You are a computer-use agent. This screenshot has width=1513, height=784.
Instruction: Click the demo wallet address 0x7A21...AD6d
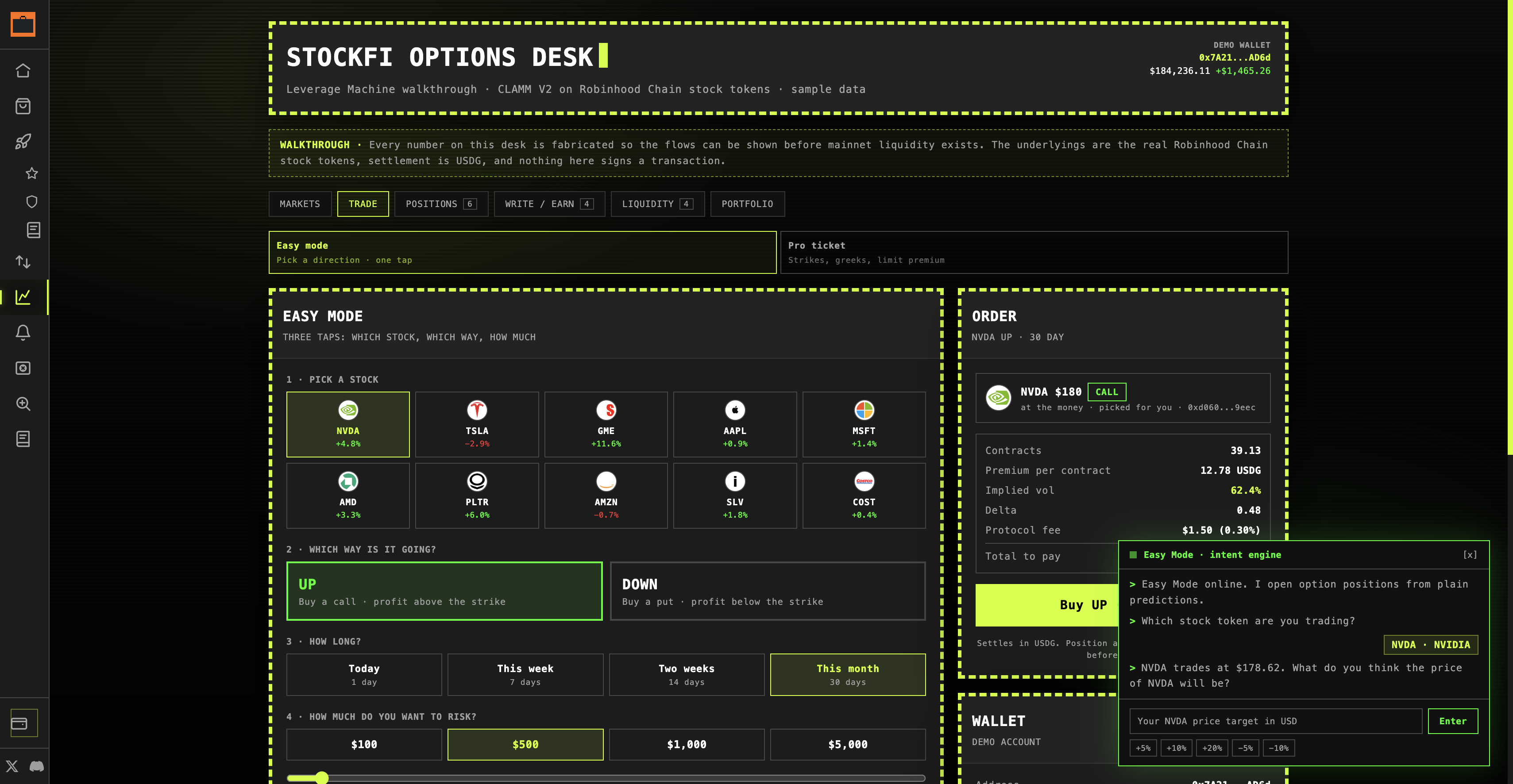1235,58
